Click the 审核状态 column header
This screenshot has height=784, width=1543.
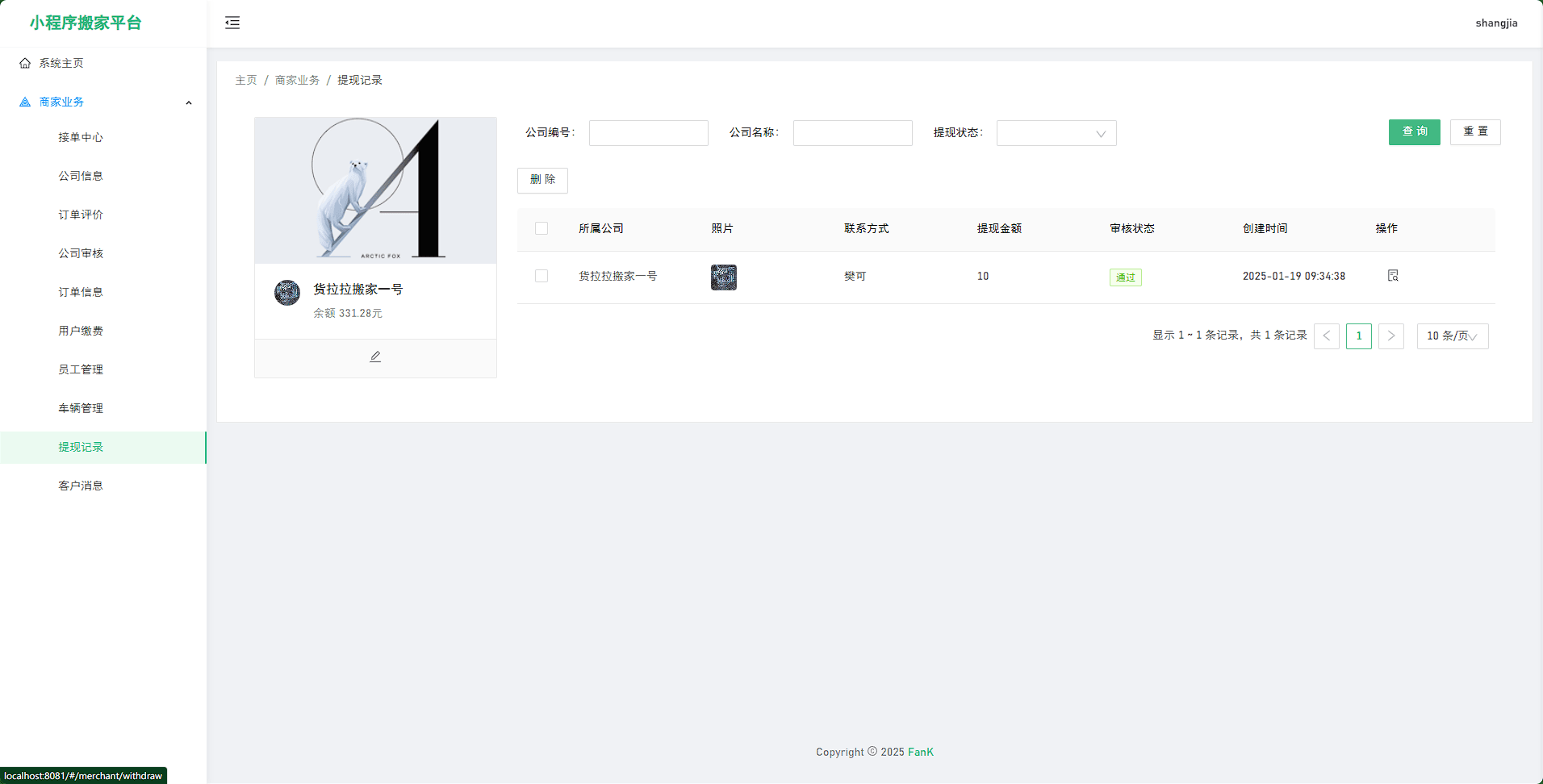(1132, 228)
